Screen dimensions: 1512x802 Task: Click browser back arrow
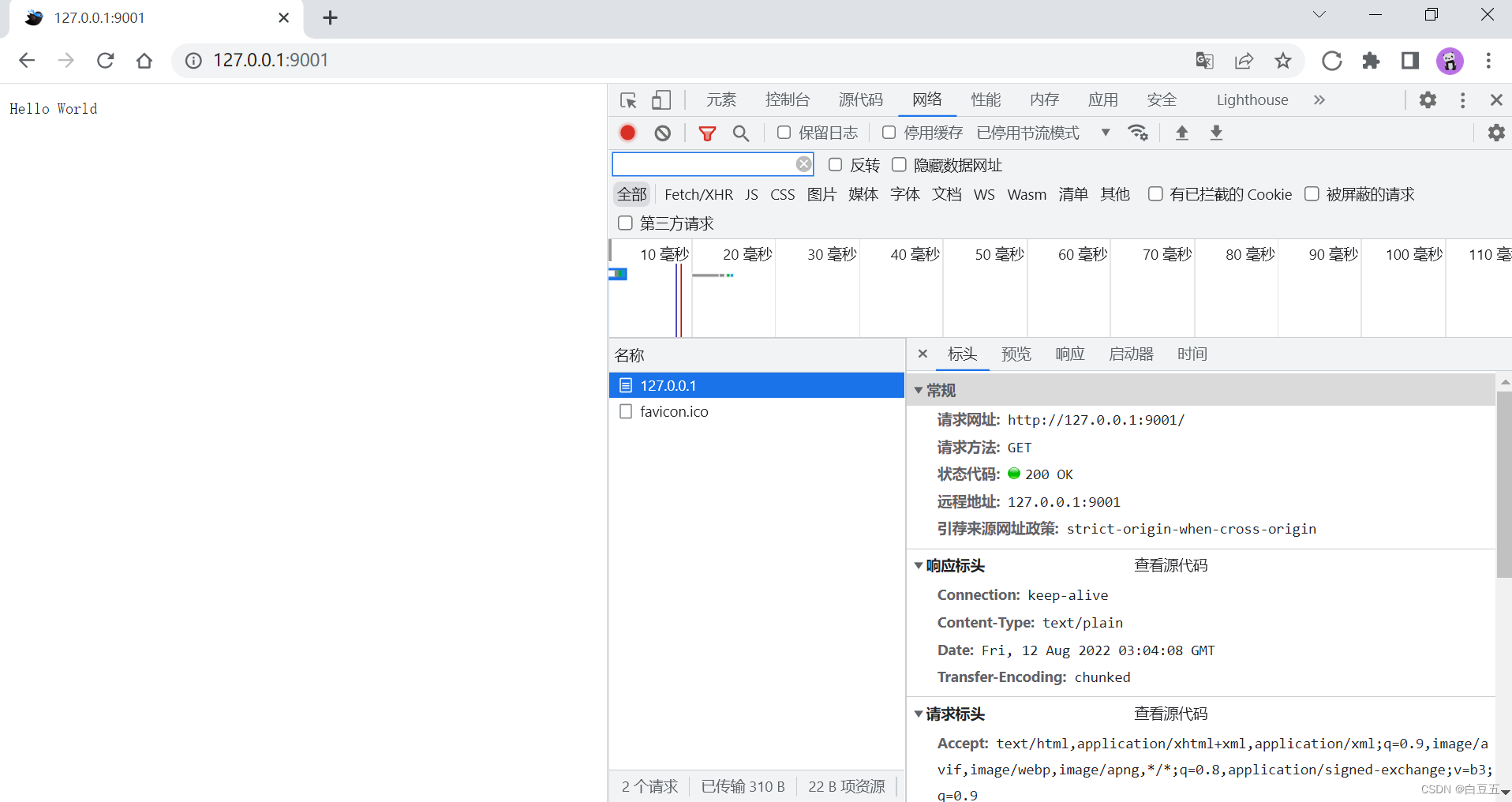(27, 61)
